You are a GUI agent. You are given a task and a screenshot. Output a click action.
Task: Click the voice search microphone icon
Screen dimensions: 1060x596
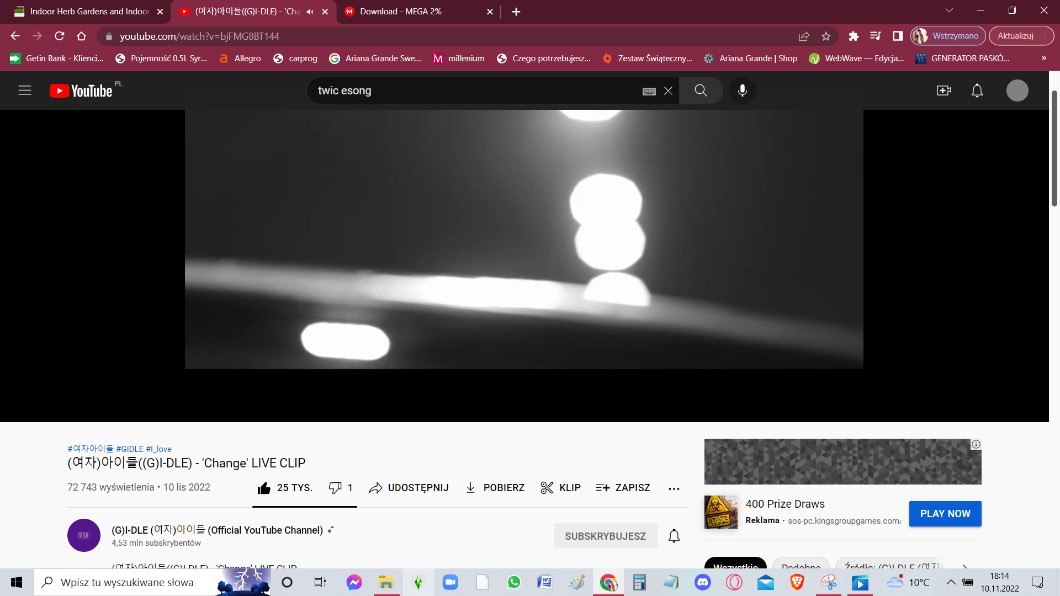(742, 91)
